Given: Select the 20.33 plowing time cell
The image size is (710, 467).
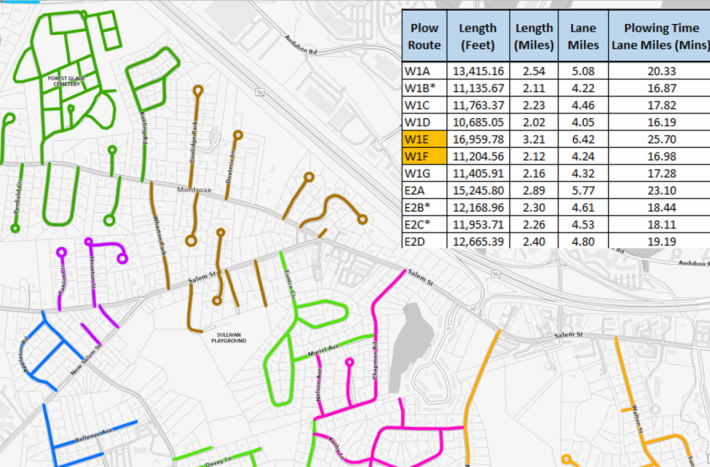Looking at the screenshot, I should coord(660,71).
